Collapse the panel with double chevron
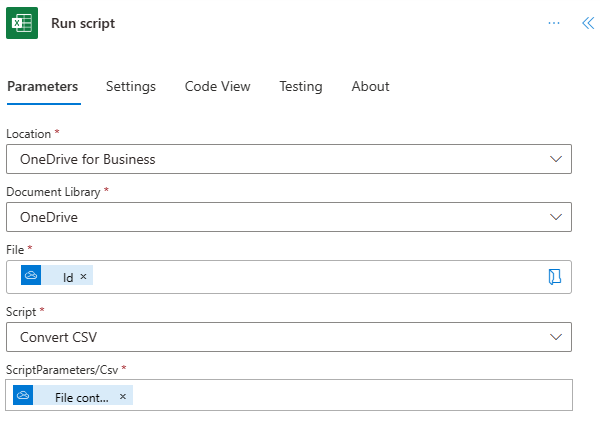The width and height of the screenshot is (600, 421). tap(588, 23)
